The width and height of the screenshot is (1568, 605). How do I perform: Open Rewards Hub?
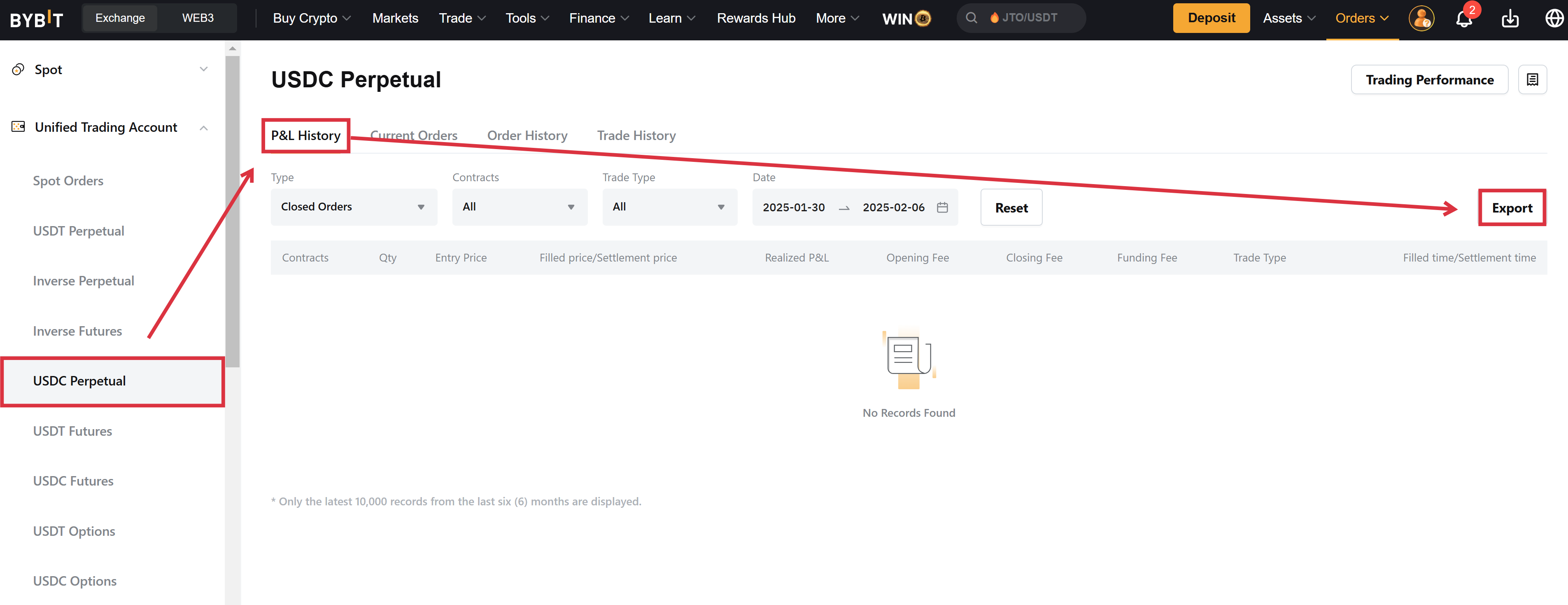tap(756, 18)
